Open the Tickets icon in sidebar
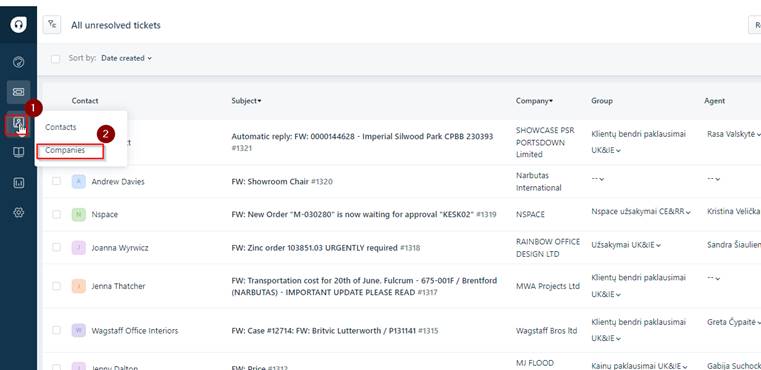 [18, 92]
